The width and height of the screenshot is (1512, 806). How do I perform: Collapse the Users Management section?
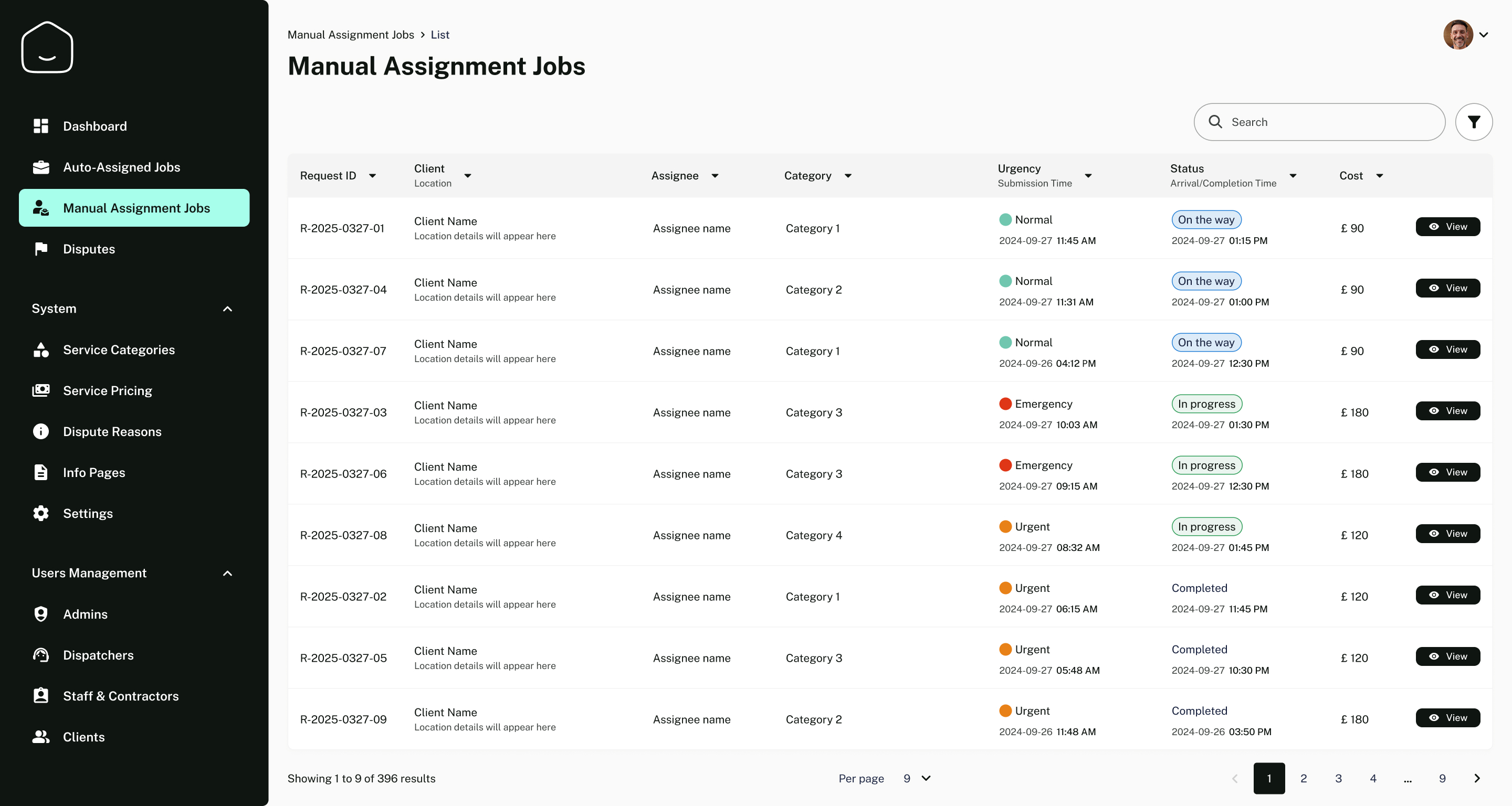click(x=228, y=573)
